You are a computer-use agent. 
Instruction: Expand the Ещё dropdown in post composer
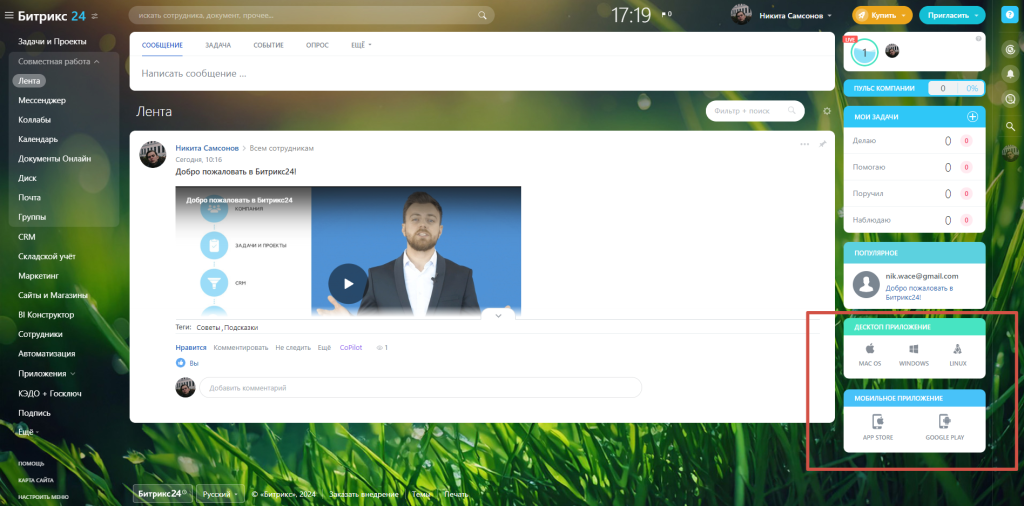pos(361,45)
